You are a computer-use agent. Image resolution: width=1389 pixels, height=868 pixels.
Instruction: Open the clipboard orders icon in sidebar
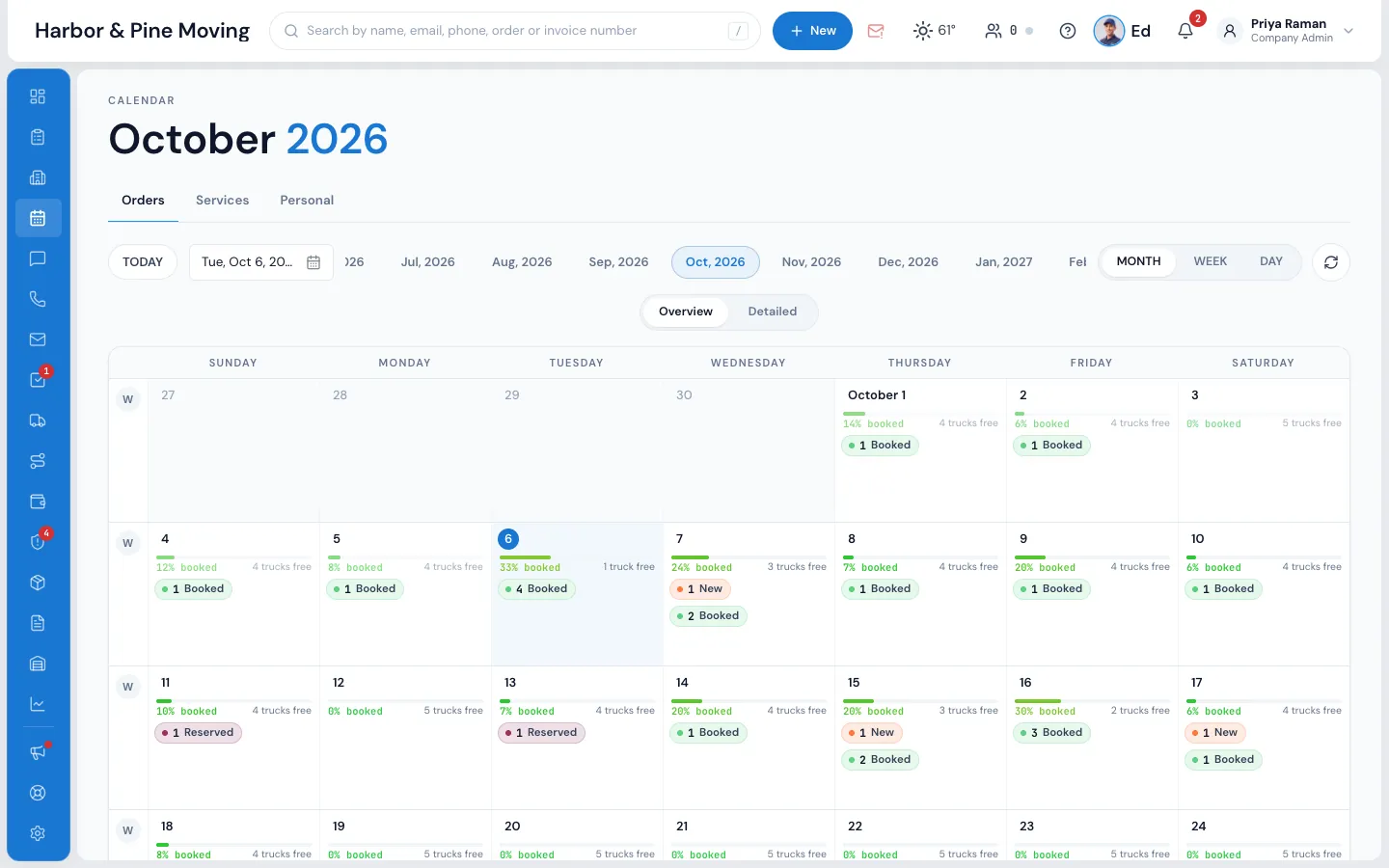tap(38, 137)
